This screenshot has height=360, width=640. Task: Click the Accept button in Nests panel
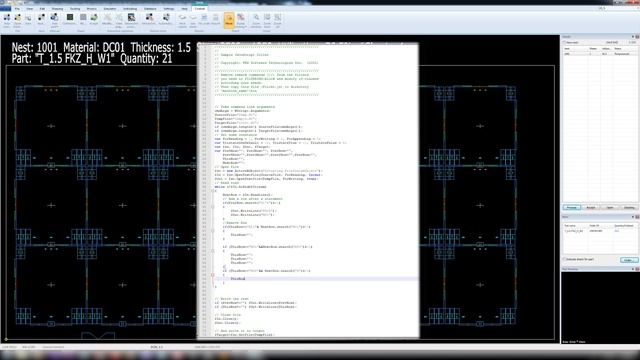pyautogui.click(x=591, y=207)
